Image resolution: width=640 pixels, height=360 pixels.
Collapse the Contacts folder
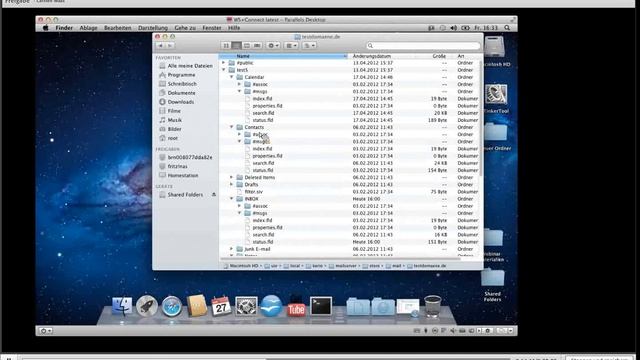pyautogui.click(x=231, y=127)
